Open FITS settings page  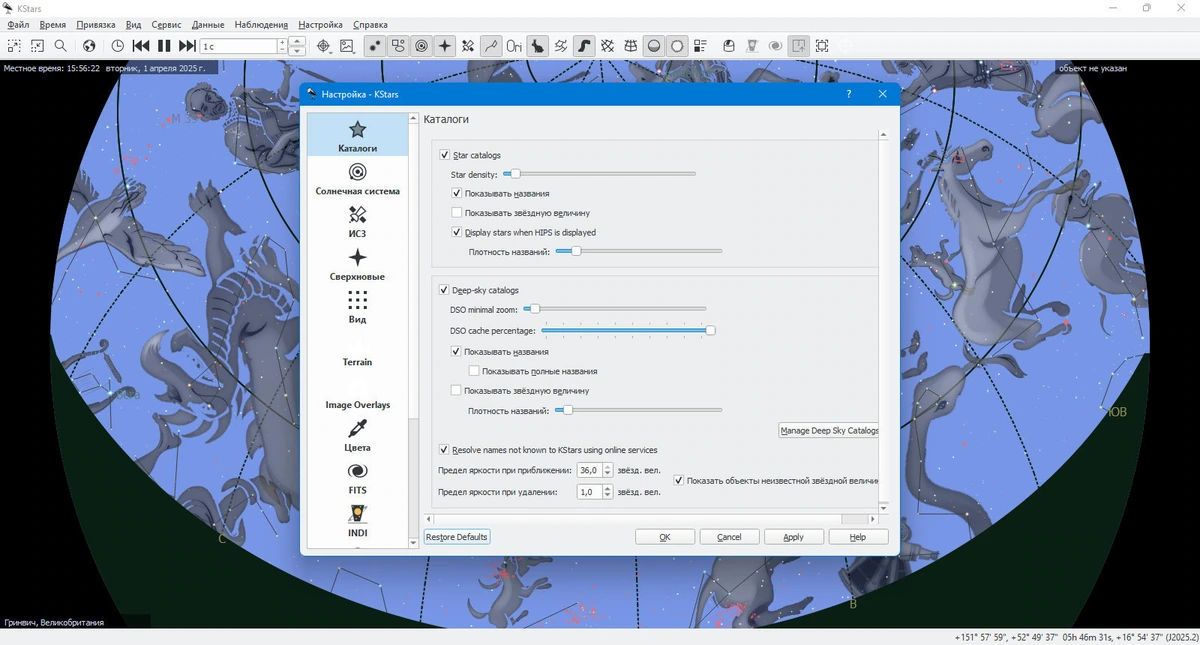(357, 479)
